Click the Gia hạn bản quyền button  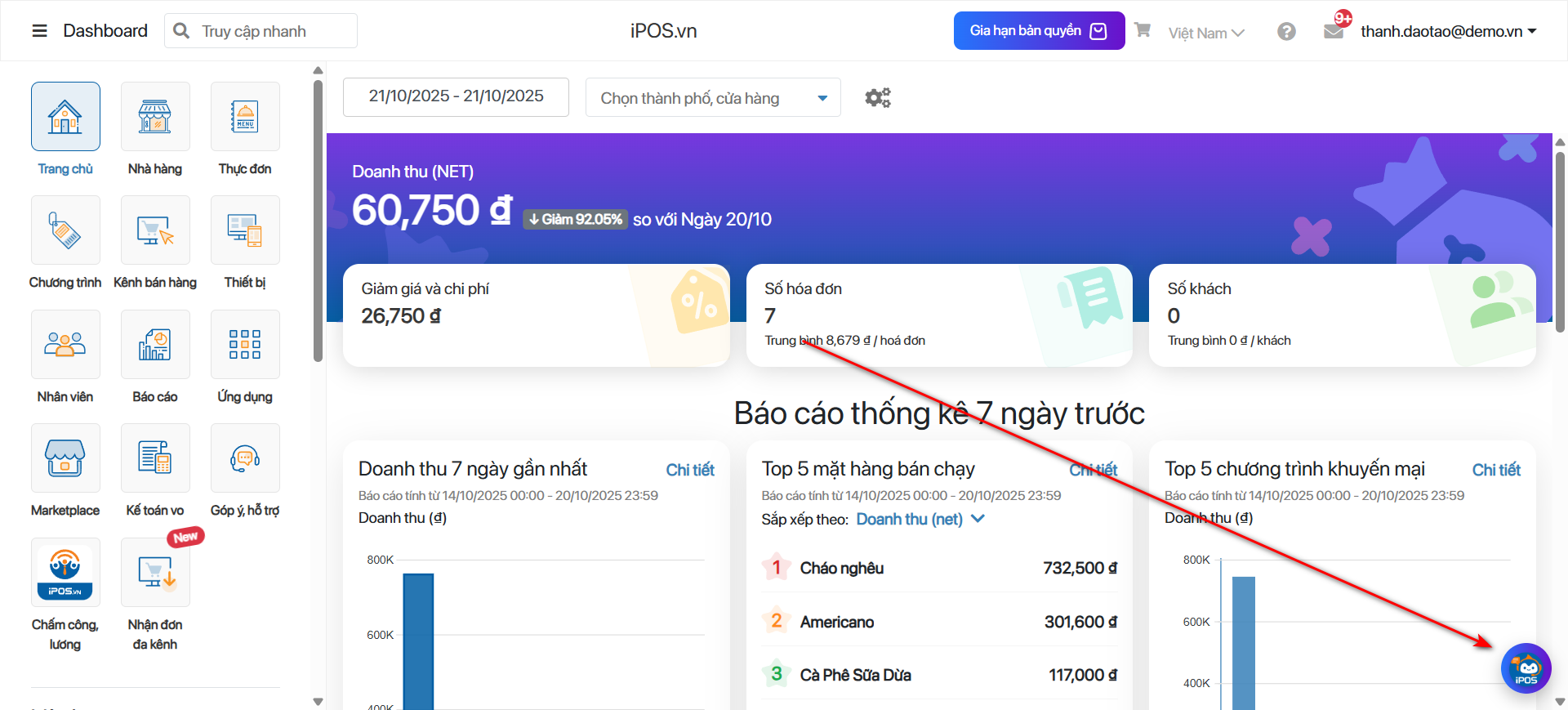click(x=1039, y=31)
